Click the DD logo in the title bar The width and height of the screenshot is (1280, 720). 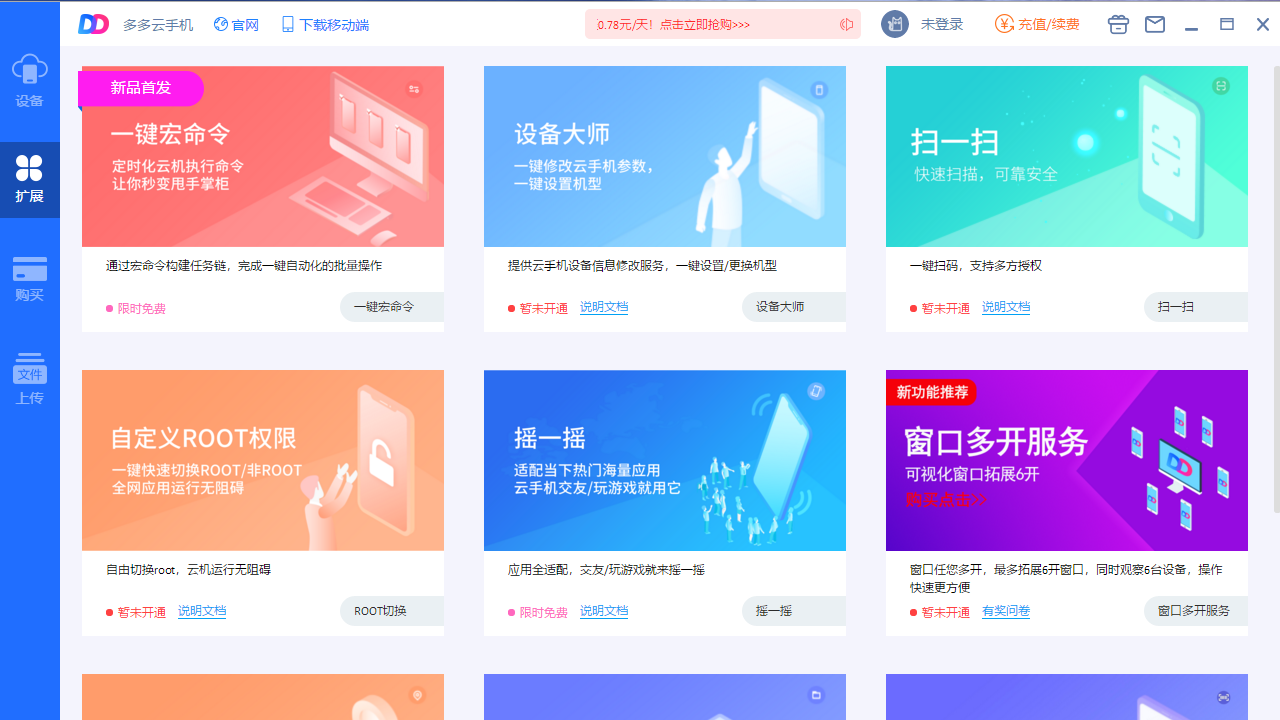(93, 24)
